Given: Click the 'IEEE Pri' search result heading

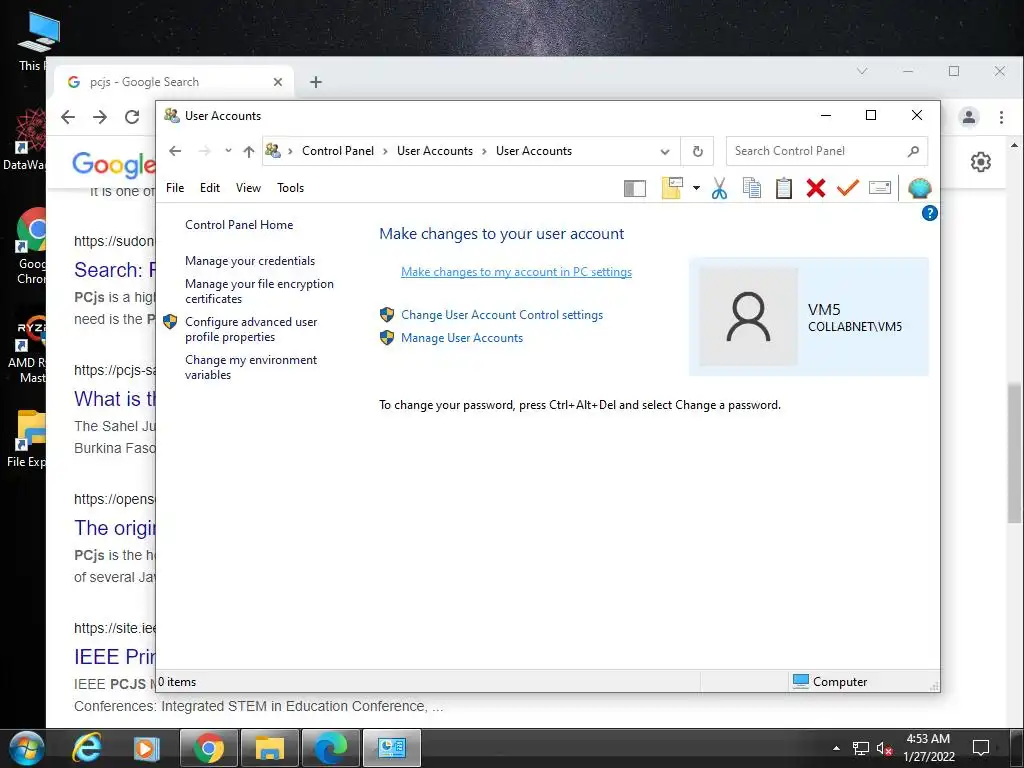Looking at the screenshot, I should (114, 656).
